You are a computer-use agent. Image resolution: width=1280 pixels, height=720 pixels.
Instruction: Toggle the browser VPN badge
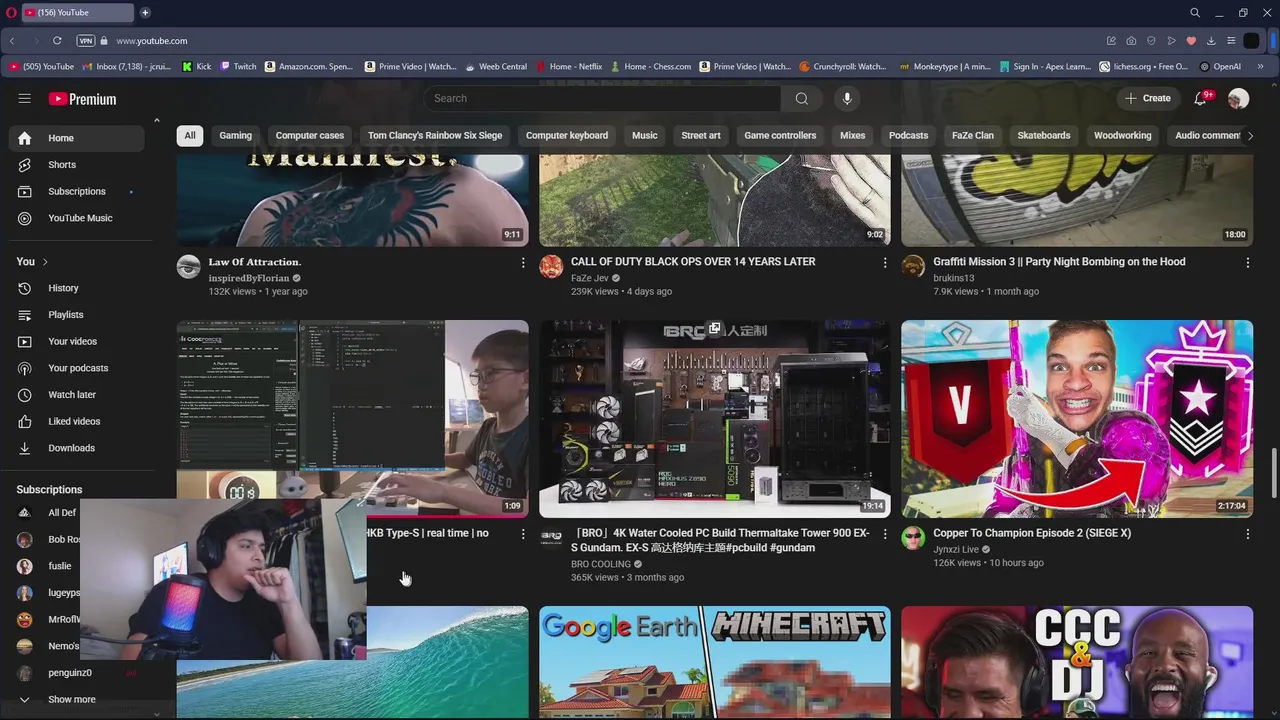86,41
